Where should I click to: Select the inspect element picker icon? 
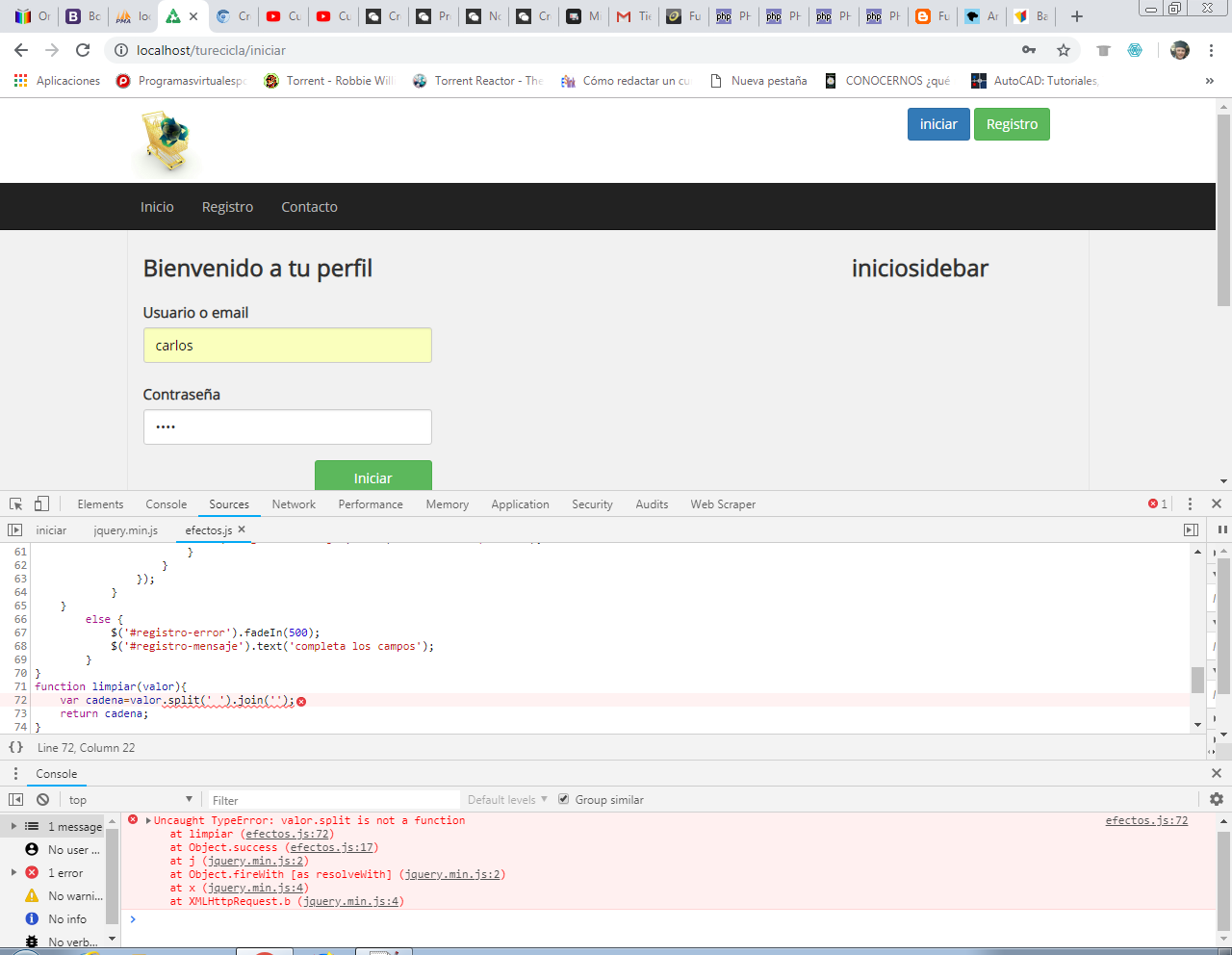15,503
